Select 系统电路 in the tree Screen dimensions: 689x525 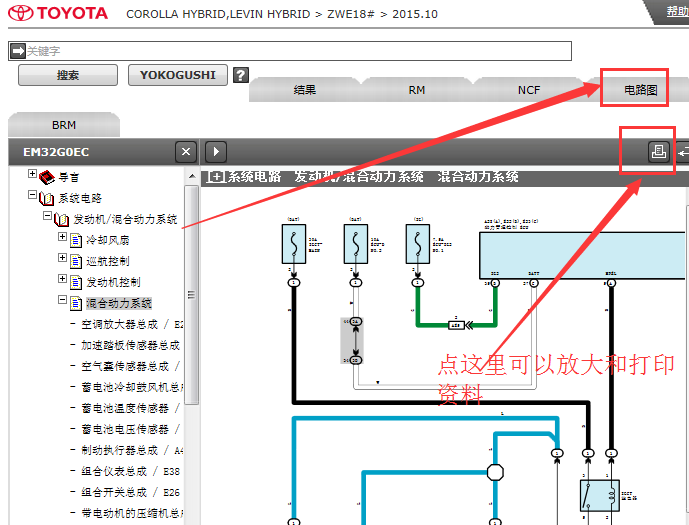point(80,199)
